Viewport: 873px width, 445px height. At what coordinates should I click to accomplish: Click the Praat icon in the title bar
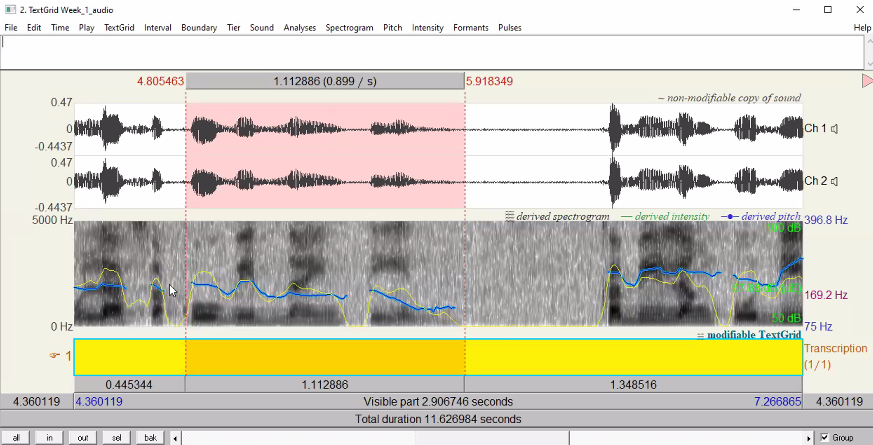[9, 9]
